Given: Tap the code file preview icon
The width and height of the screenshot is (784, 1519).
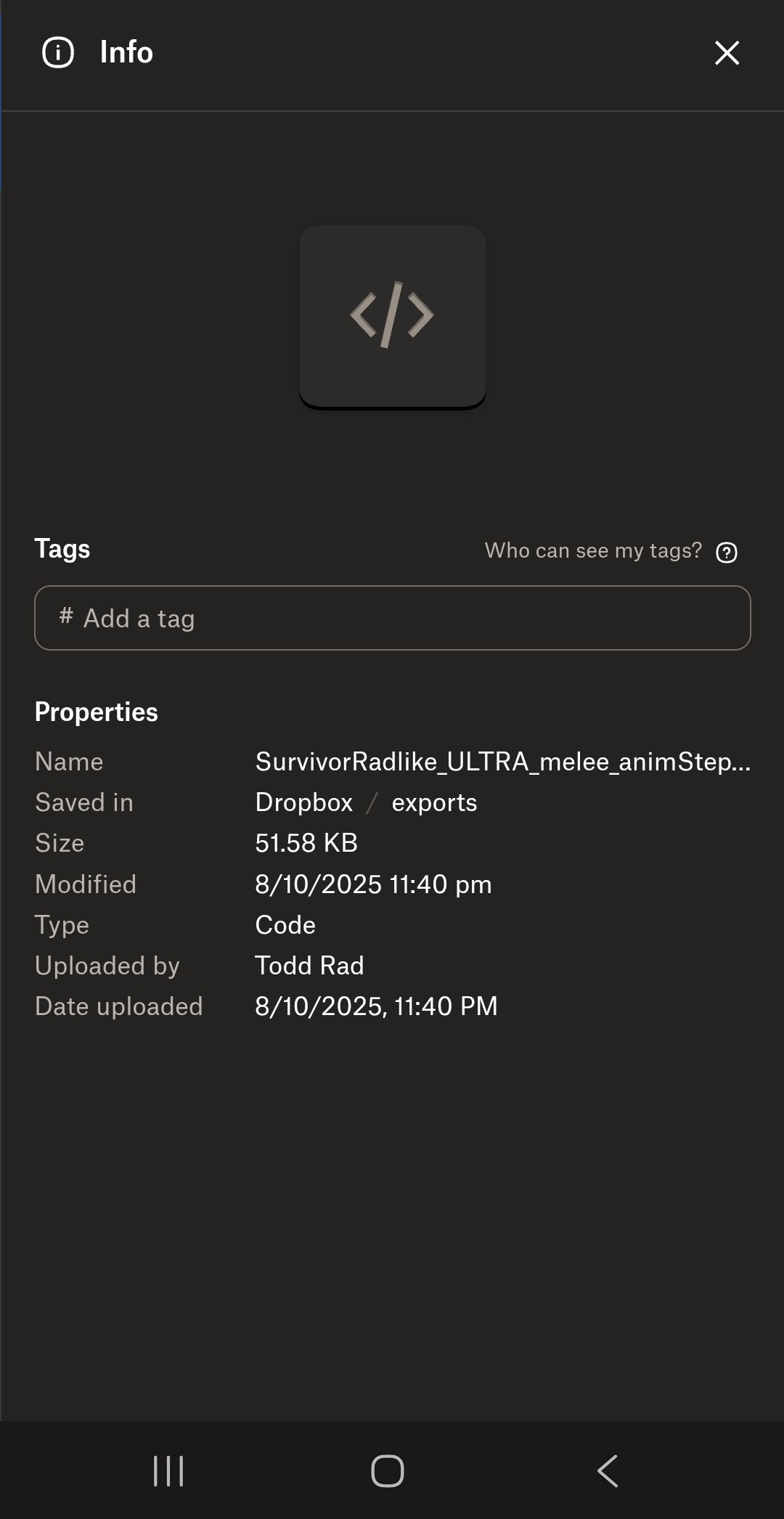Looking at the screenshot, I should point(392,316).
